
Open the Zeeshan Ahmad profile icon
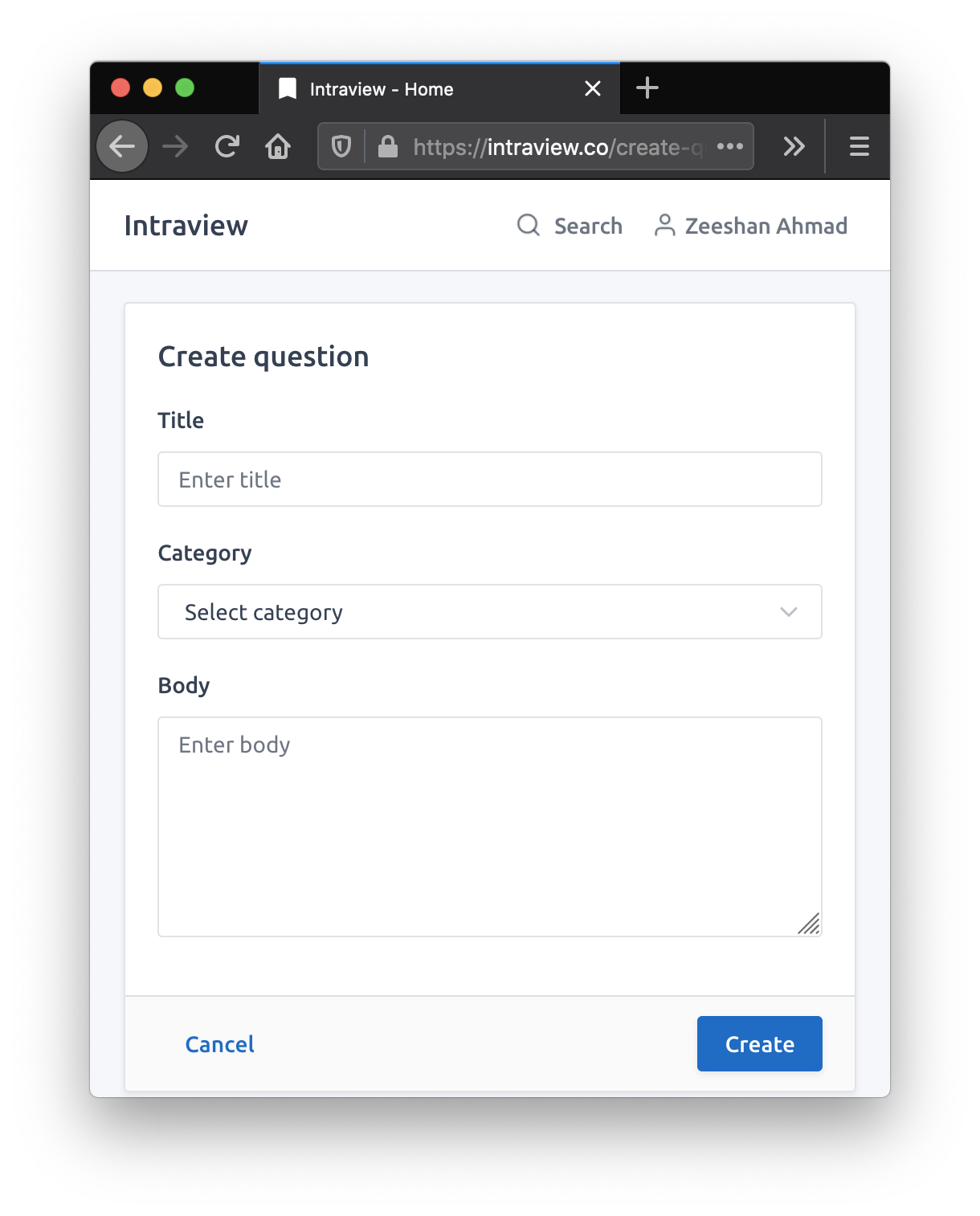(x=665, y=226)
